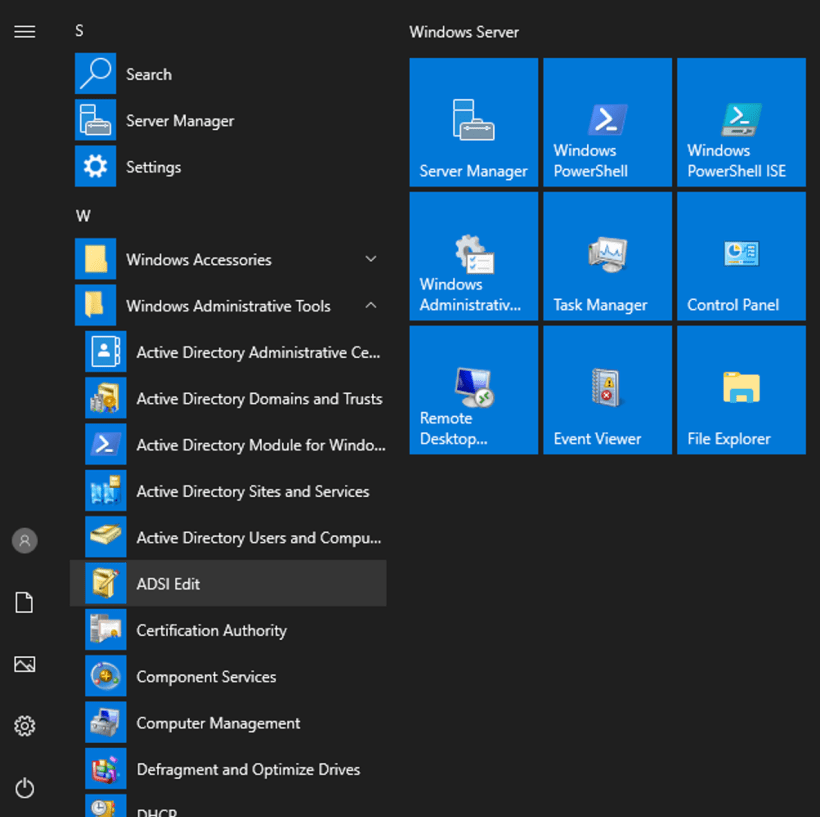Click the ADSI Edit label

[168, 584]
